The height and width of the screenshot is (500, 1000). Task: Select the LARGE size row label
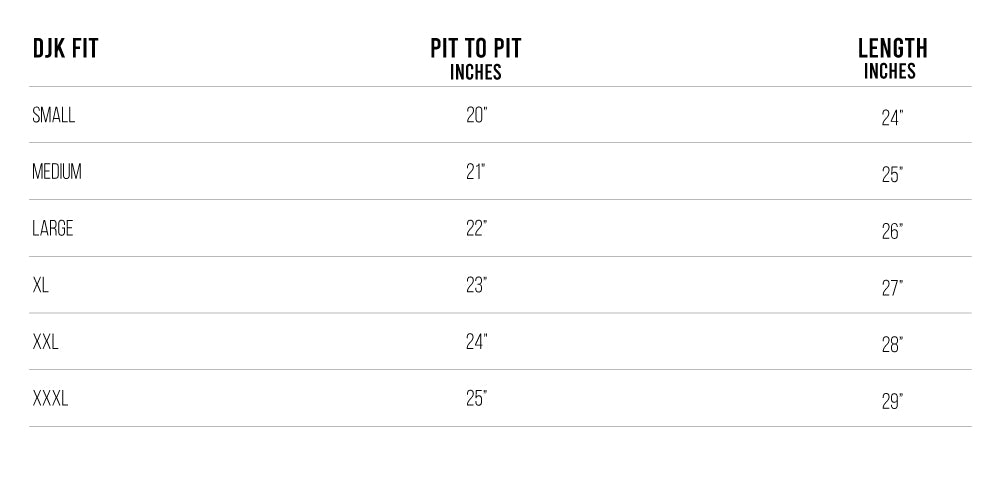(x=53, y=228)
